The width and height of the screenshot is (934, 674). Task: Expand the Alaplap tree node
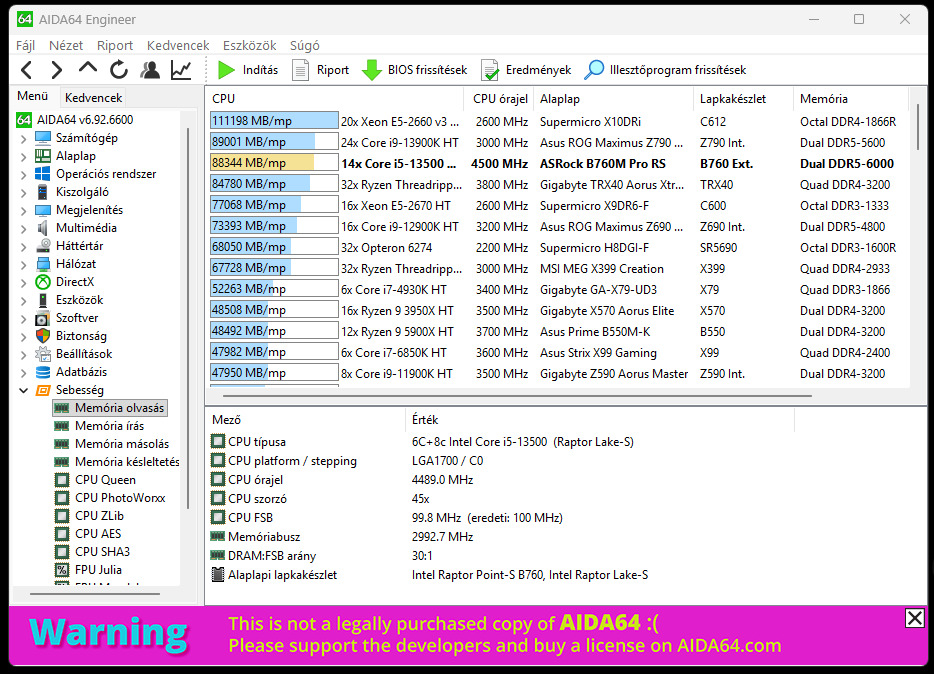(23, 157)
